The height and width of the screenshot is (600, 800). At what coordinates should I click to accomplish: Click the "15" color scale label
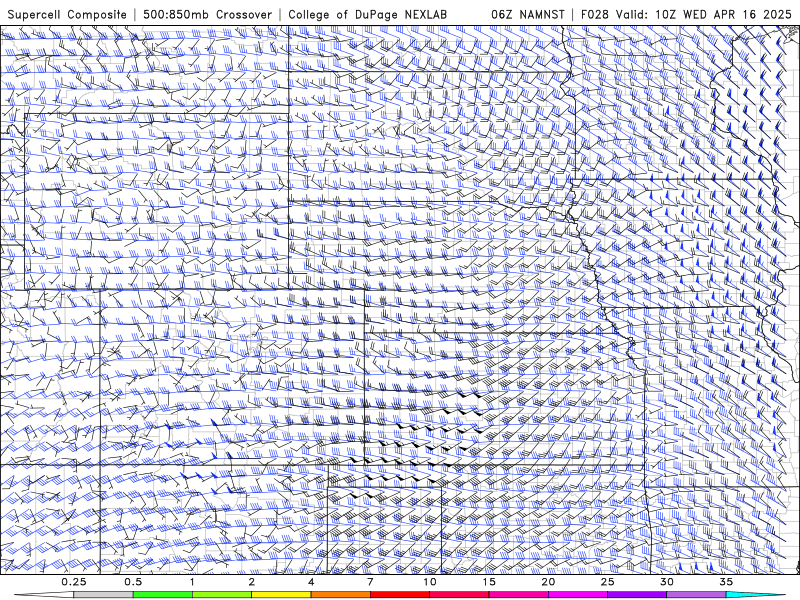(489, 582)
